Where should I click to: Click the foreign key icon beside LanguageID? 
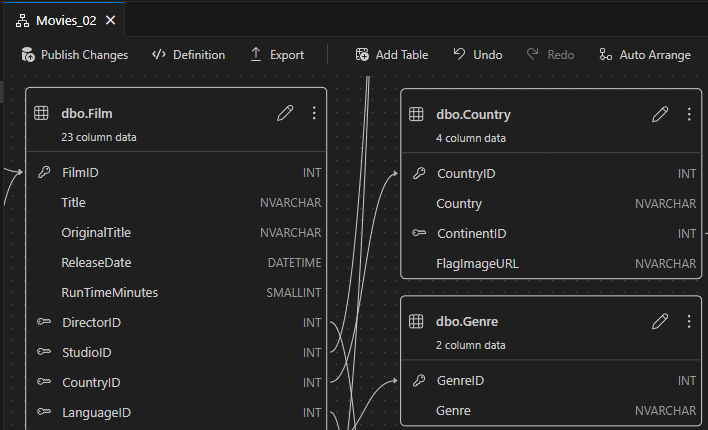pos(44,411)
